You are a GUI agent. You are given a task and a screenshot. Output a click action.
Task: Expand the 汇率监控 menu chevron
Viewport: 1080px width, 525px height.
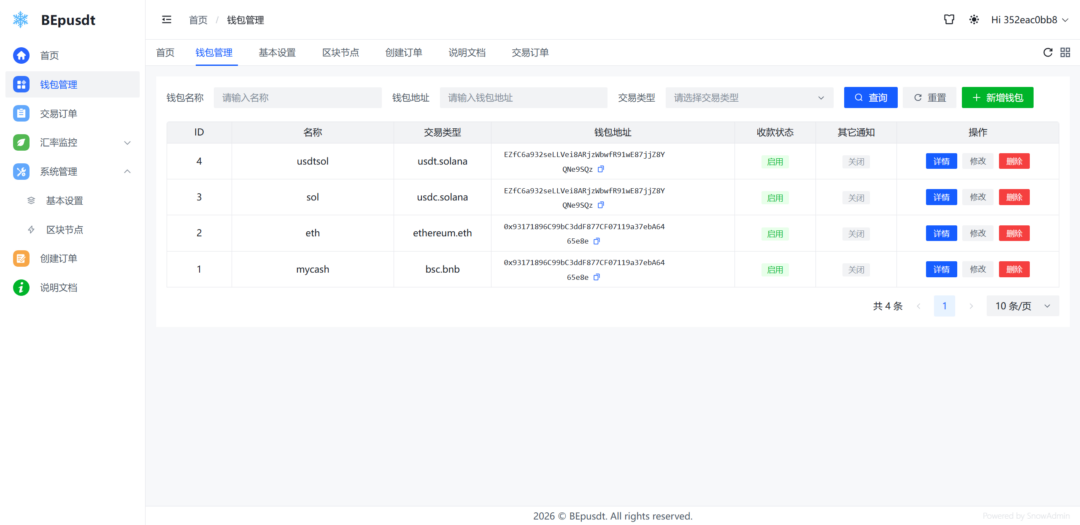(127, 143)
